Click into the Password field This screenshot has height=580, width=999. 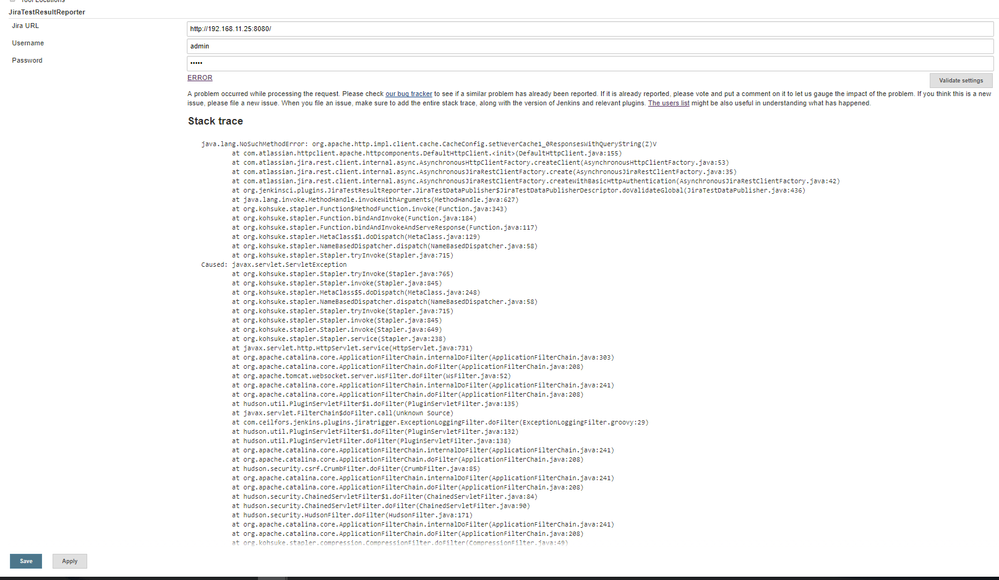click(589, 63)
